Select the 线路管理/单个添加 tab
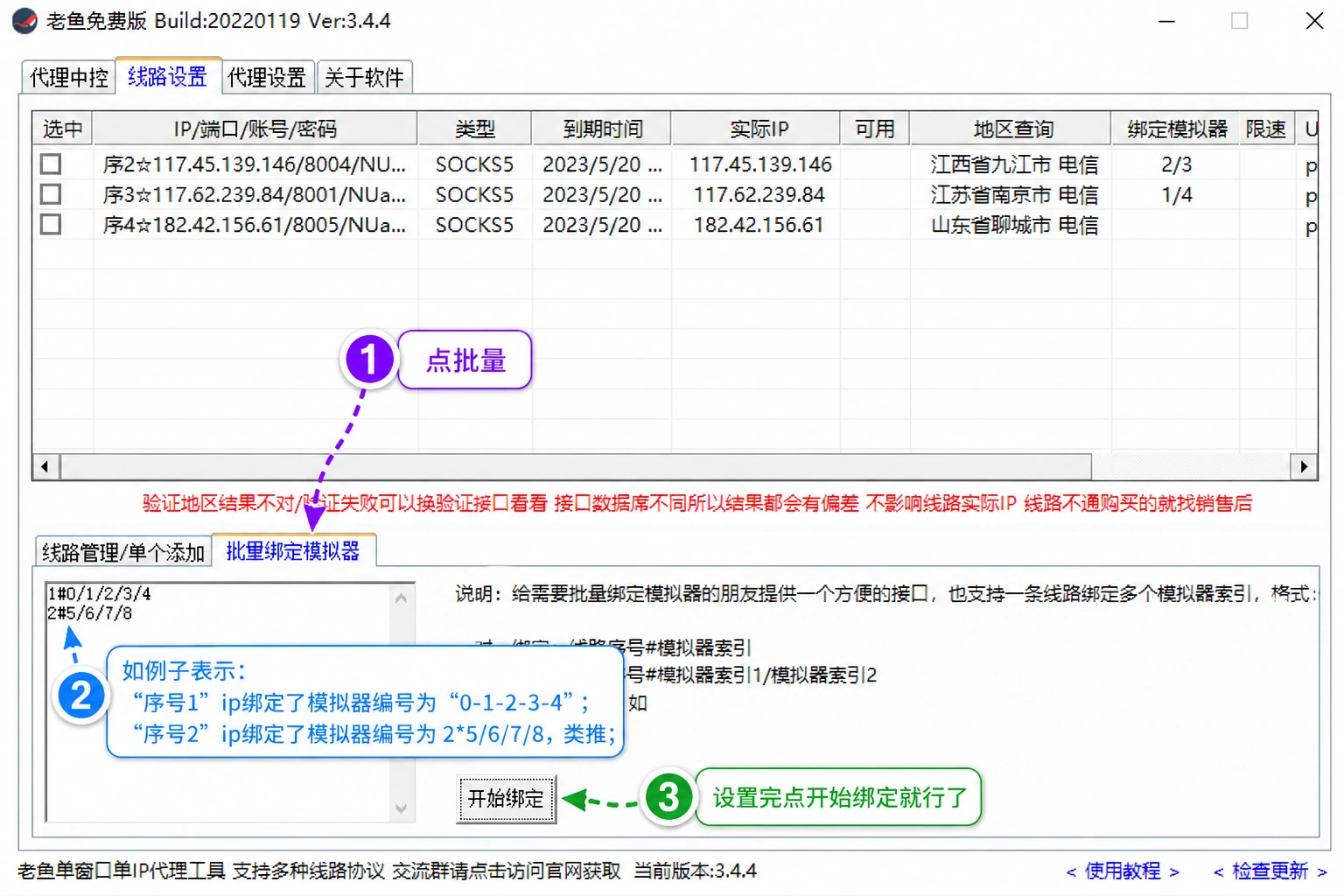1344x896 pixels. [x=123, y=552]
